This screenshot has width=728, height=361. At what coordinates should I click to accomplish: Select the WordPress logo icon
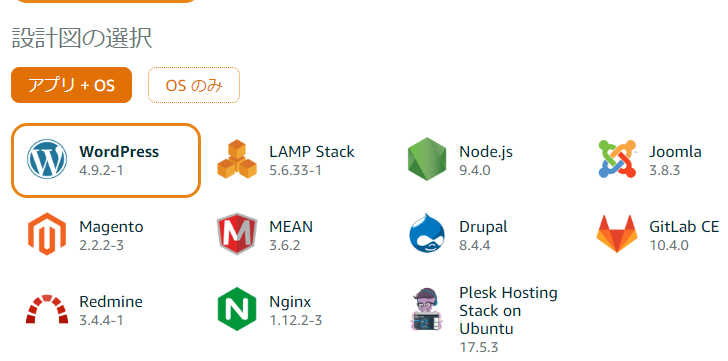point(47,159)
